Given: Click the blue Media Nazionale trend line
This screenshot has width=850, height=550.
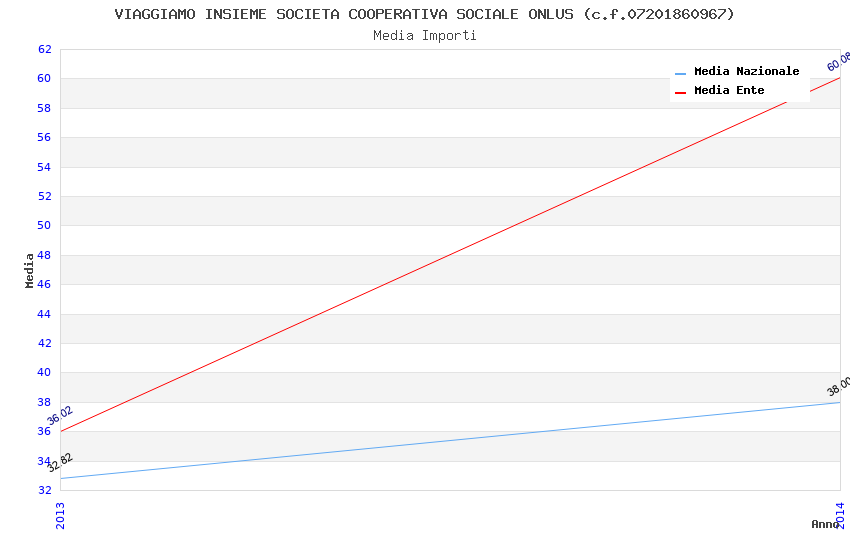Looking at the screenshot, I should (450, 441).
